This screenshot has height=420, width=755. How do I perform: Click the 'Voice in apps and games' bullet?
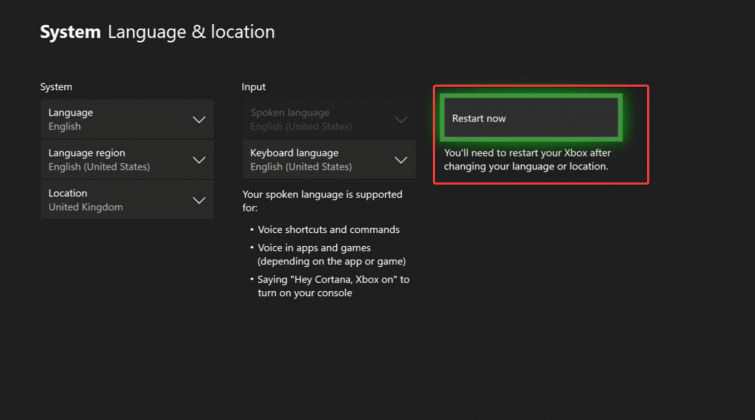330,254
